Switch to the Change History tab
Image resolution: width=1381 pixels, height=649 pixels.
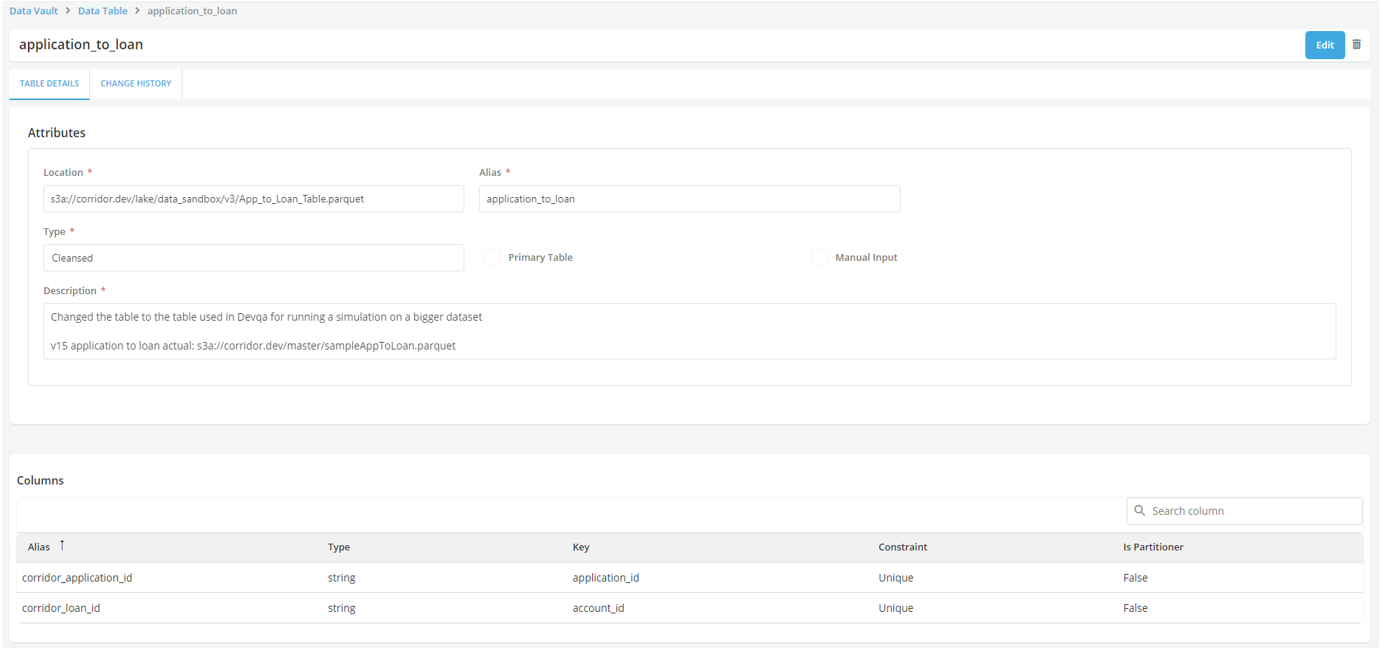[136, 84]
